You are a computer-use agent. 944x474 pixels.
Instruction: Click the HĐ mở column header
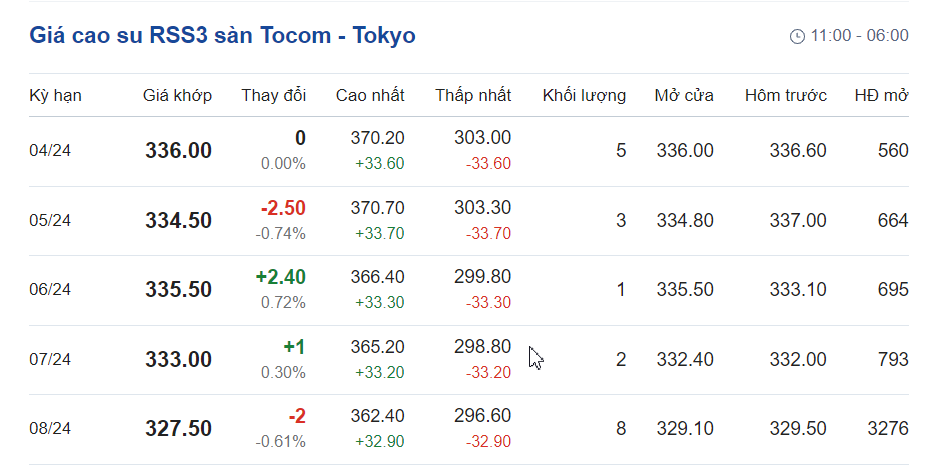881,96
